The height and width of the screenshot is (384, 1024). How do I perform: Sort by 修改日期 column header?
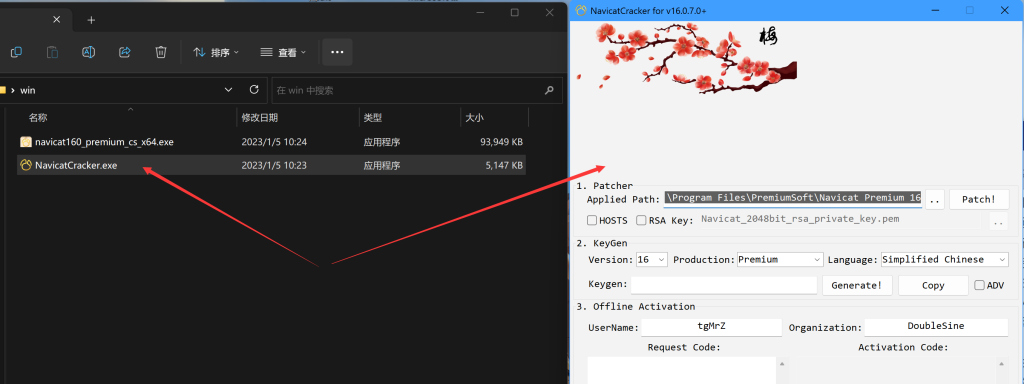(x=259, y=118)
